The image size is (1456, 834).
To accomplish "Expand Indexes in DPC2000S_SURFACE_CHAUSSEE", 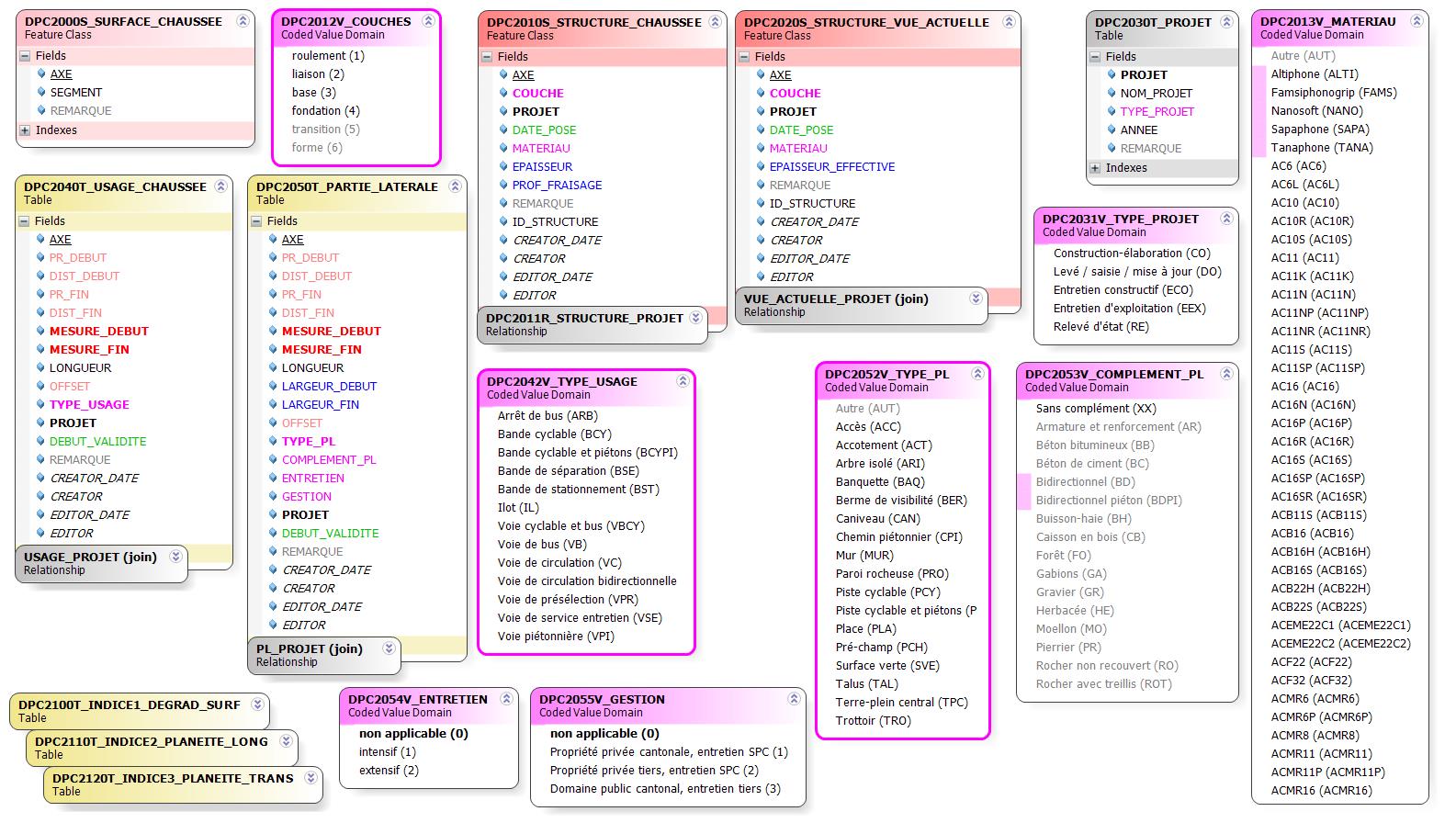I will pyautogui.click(x=25, y=130).
